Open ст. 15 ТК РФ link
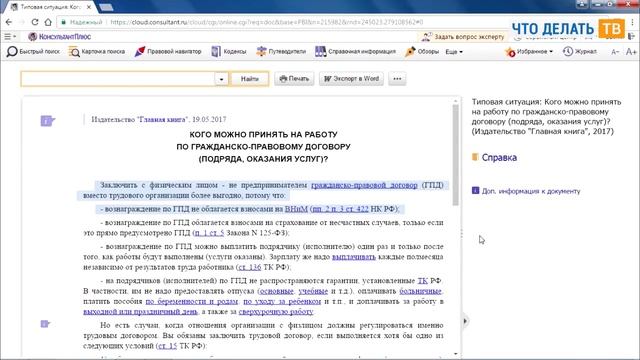This screenshot has height=360, width=640. tap(167, 346)
